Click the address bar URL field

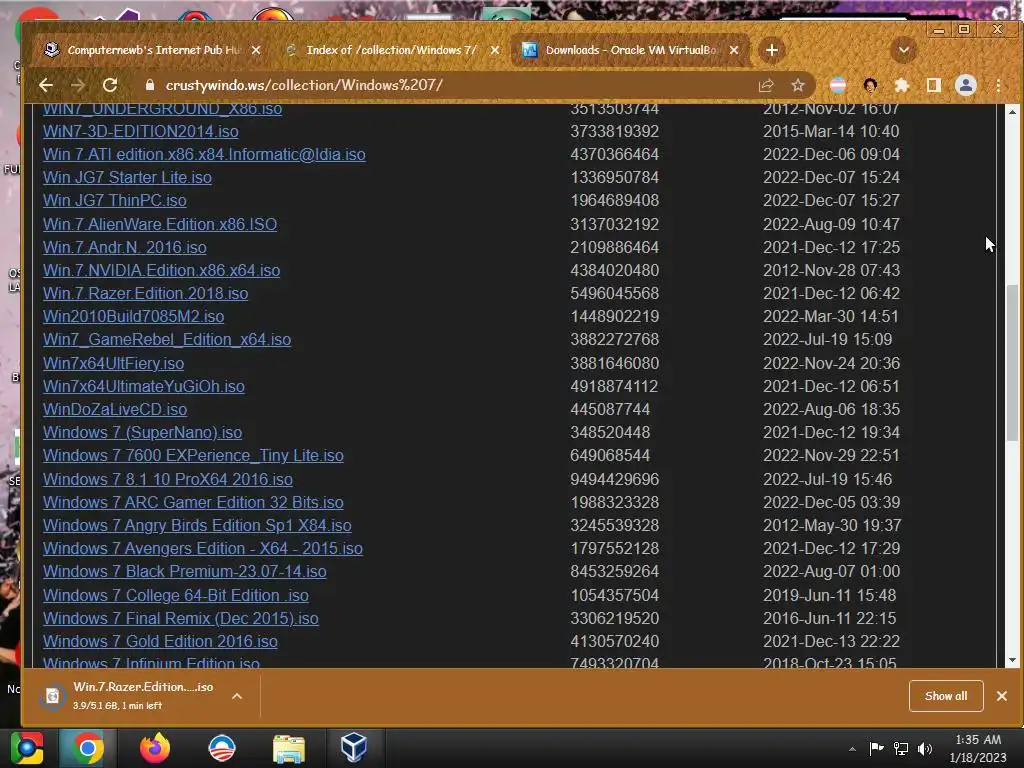coord(451,85)
